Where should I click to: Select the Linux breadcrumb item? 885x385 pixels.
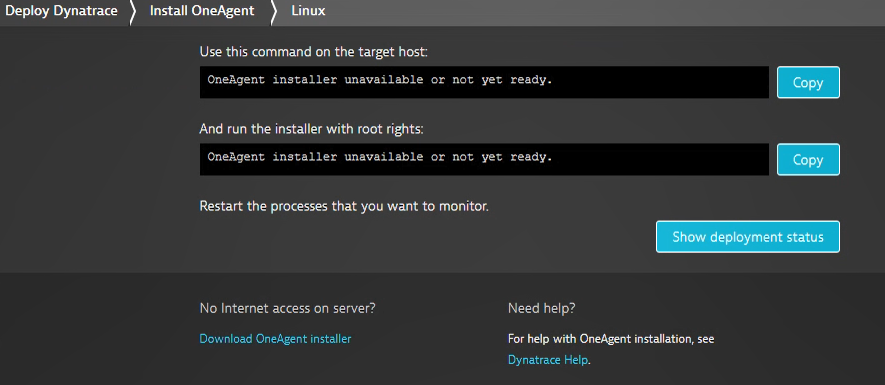tap(308, 11)
